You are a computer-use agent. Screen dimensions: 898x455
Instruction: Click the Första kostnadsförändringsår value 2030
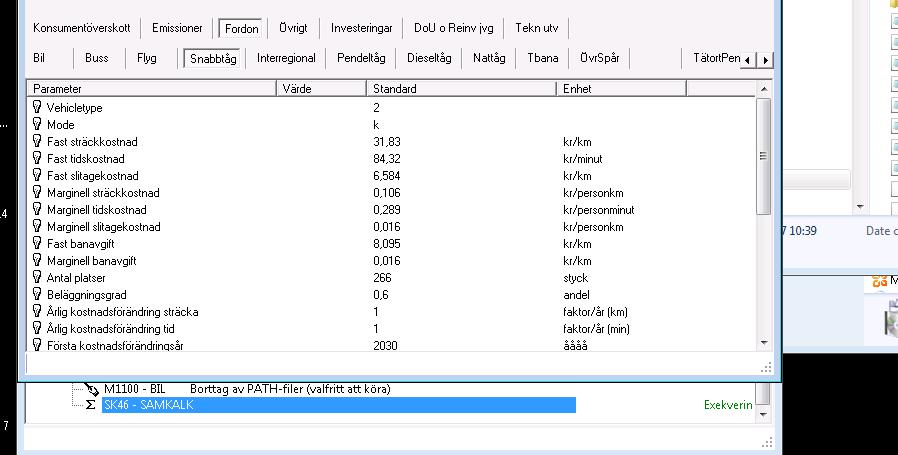[385, 346]
